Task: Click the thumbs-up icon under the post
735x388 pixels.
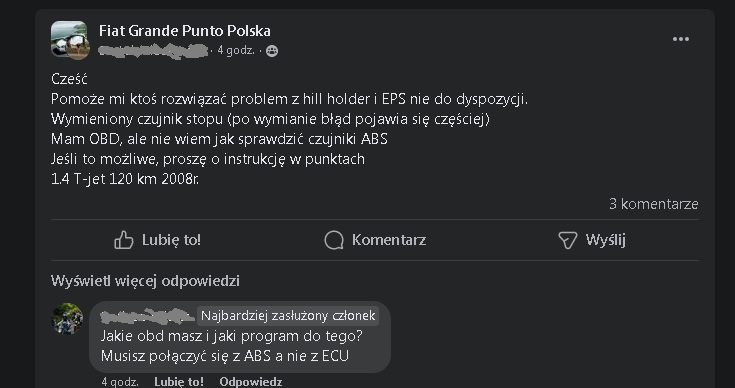Action: (x=124, y=240)
